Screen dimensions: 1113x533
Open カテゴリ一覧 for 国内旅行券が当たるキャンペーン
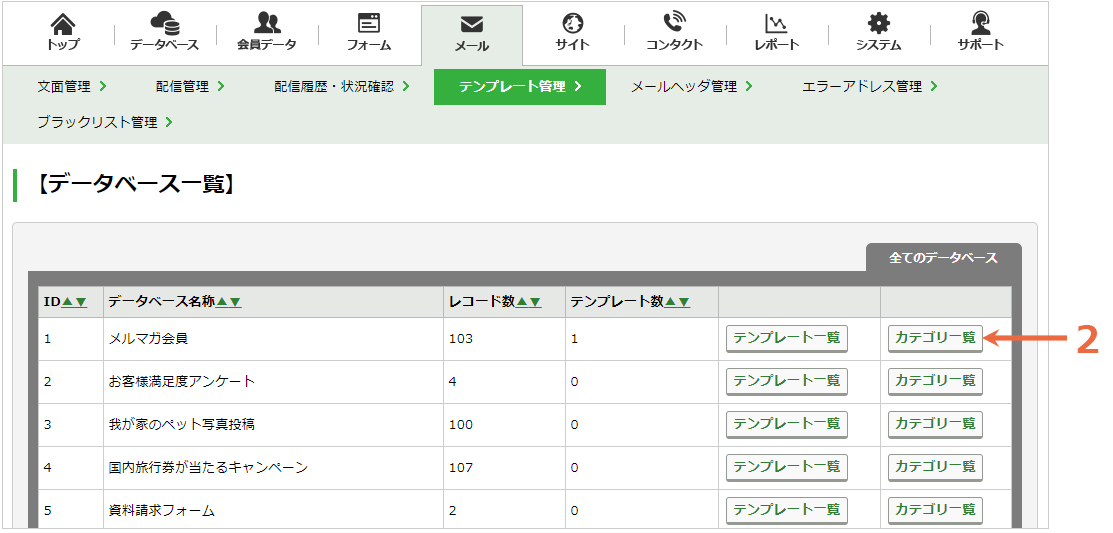pos(935,467)
